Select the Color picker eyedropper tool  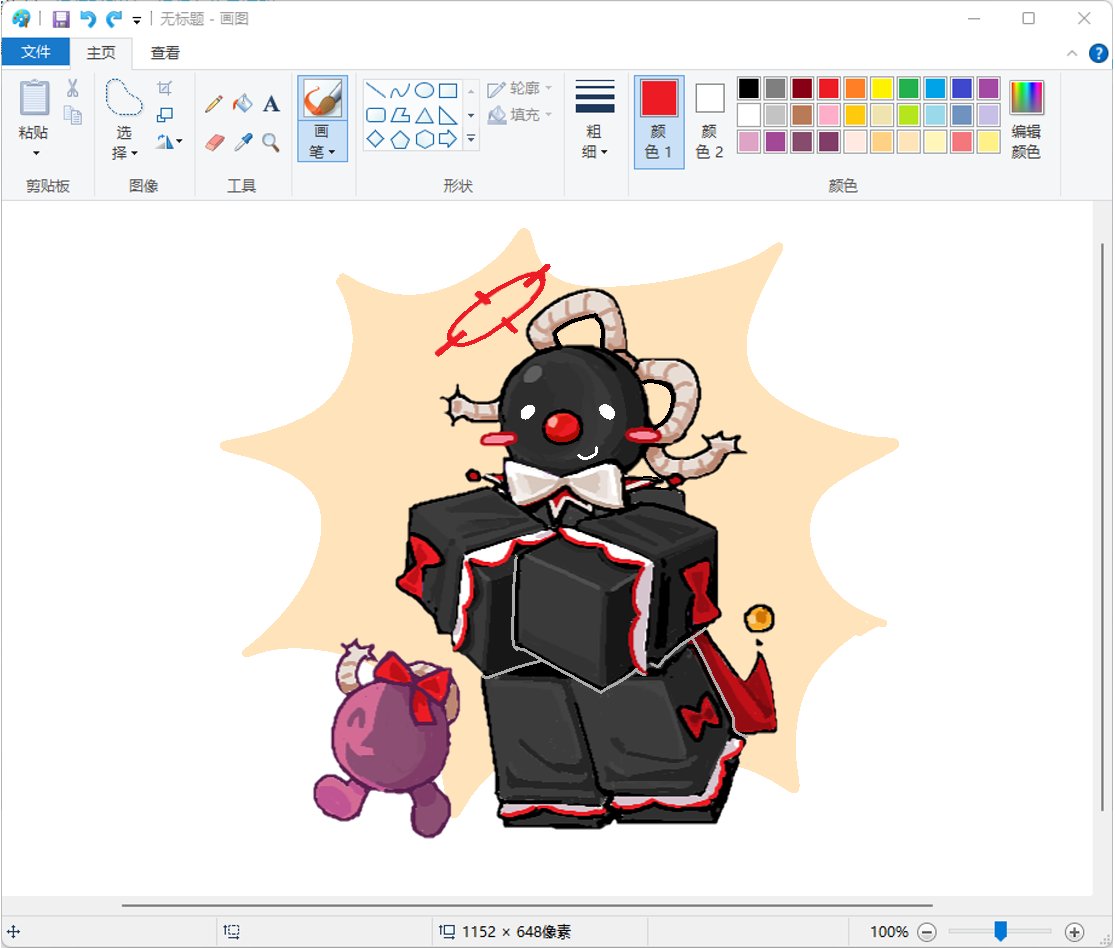pos(243,142)
